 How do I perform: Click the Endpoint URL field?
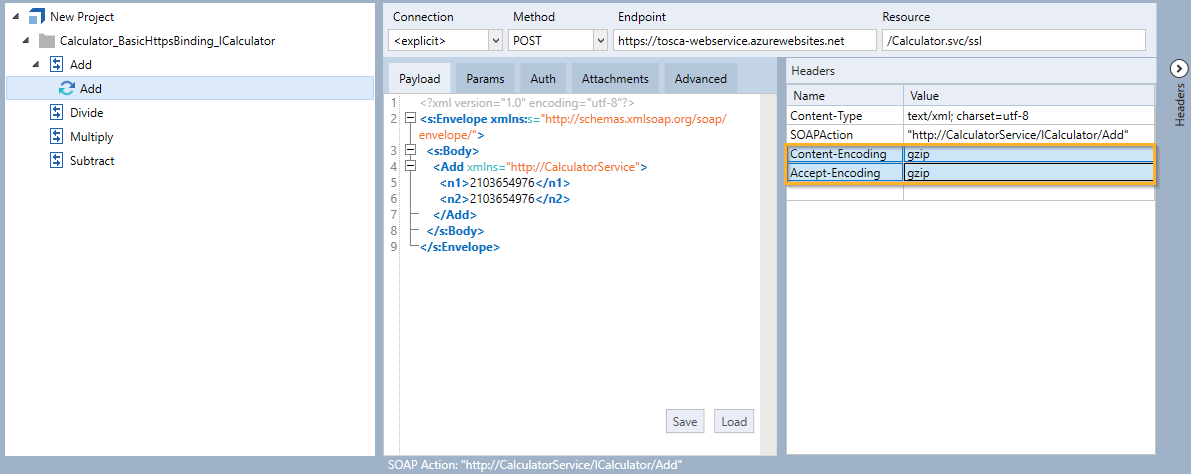click(x=743, y=41)
